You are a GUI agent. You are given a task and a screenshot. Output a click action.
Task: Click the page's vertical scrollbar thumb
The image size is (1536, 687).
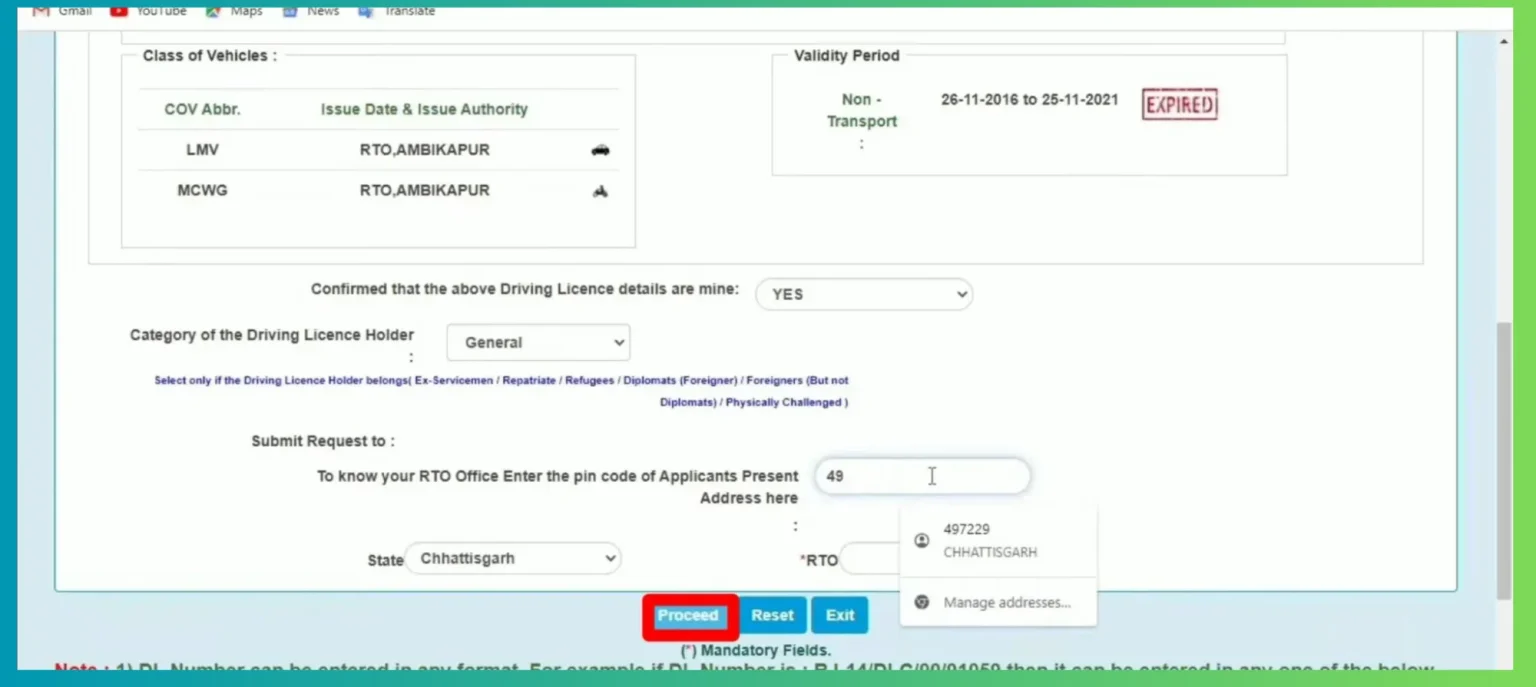(1504, 460)
